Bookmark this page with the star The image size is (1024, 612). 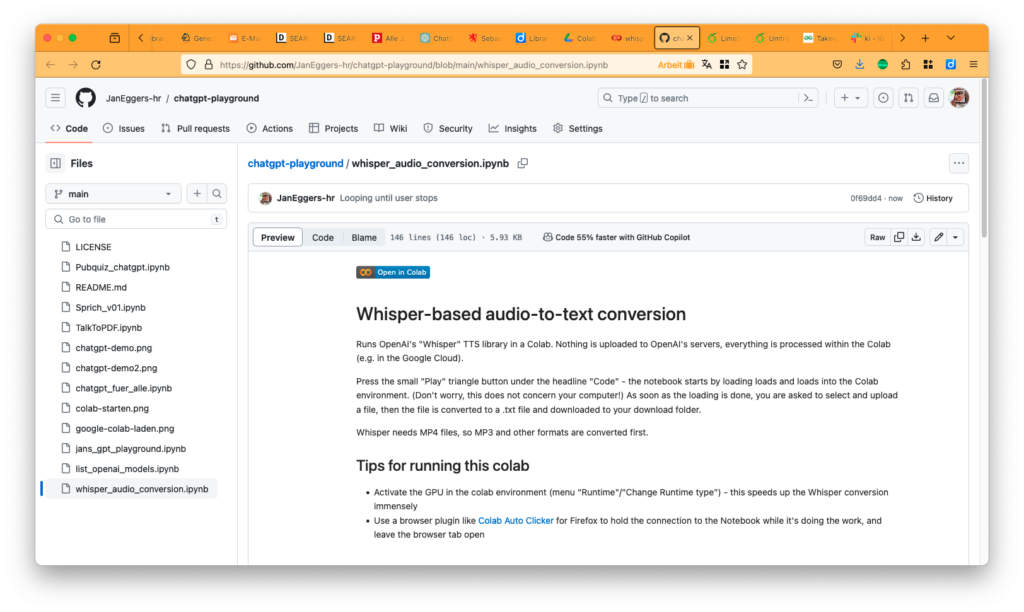click(742, 65)
